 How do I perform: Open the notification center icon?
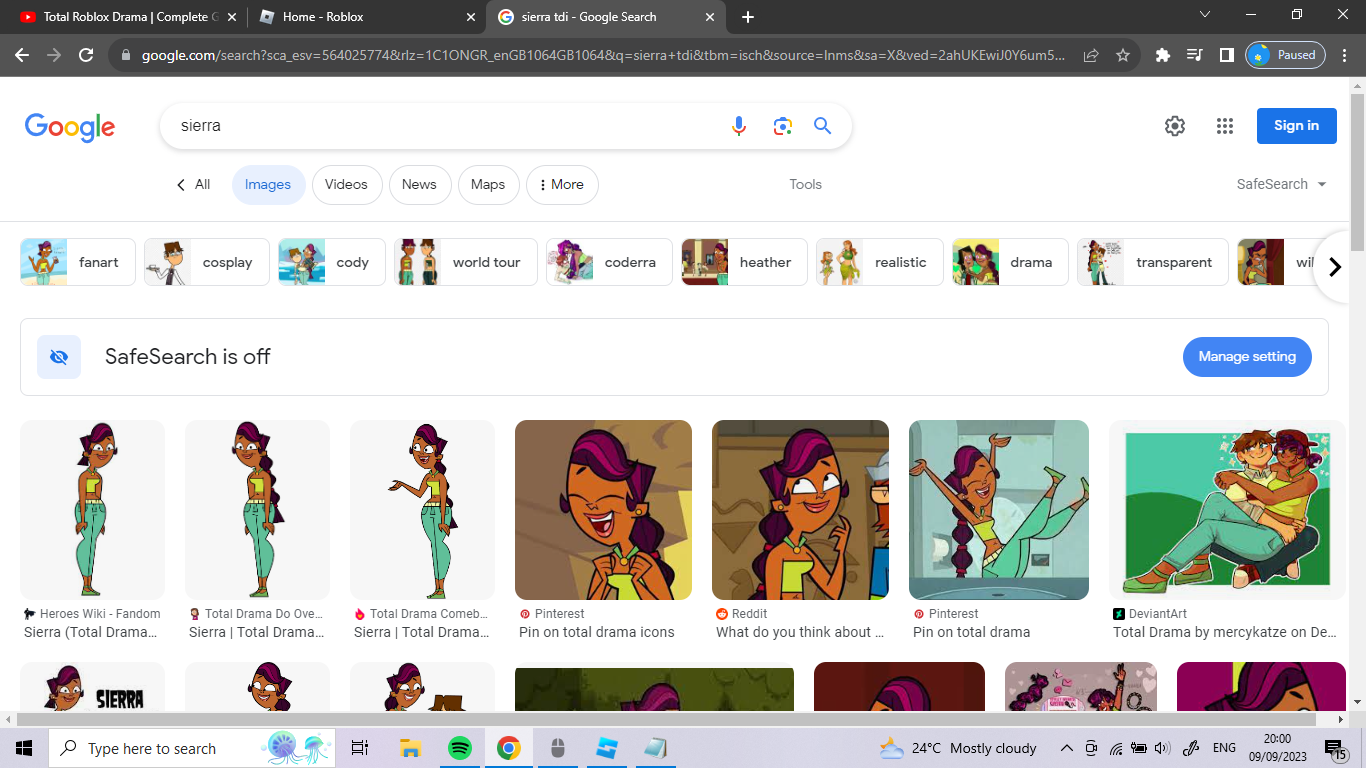[1336, 748]
